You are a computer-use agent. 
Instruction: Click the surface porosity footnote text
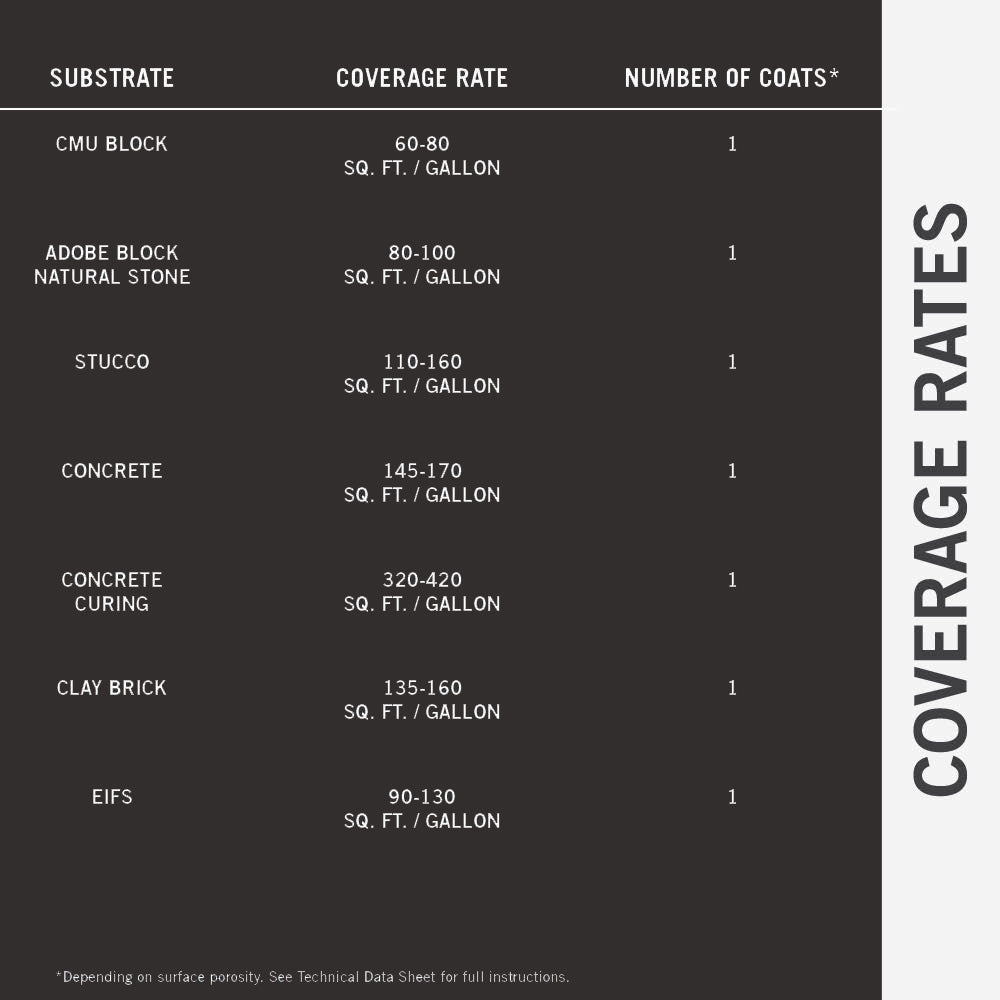312,977
